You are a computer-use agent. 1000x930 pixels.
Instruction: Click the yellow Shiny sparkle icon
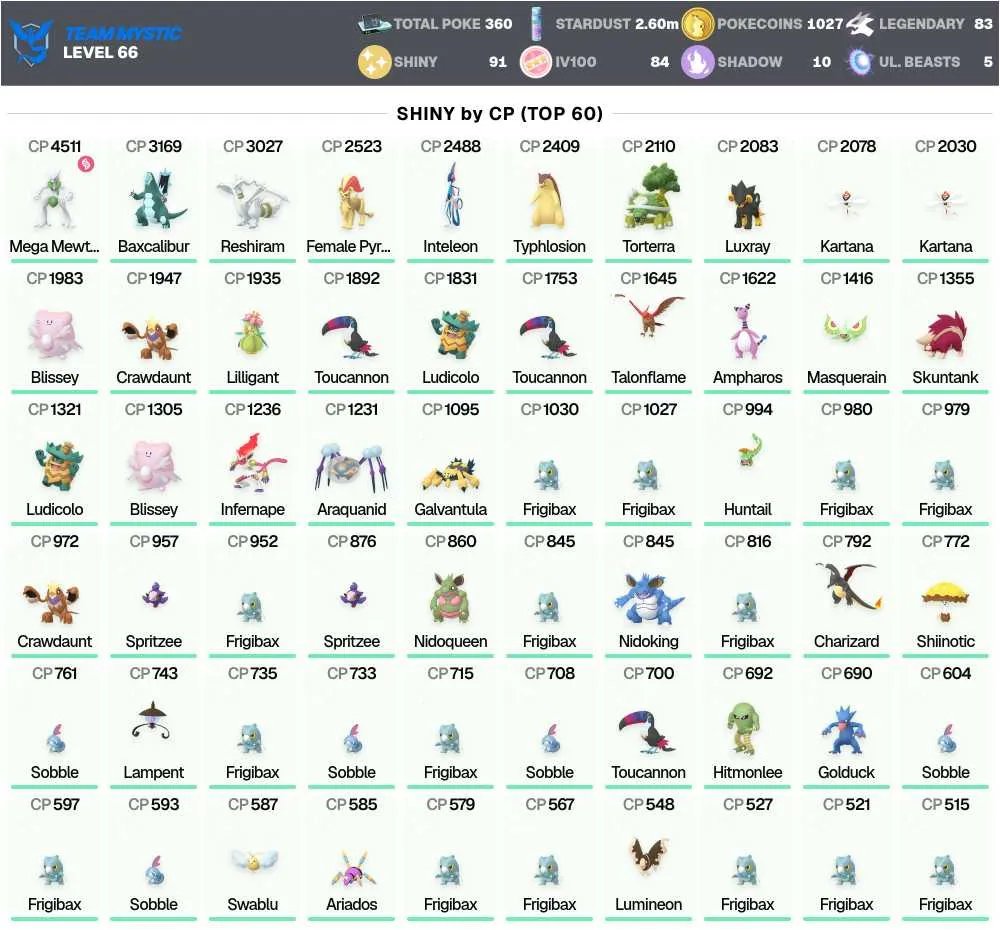(x=374, y=62)
